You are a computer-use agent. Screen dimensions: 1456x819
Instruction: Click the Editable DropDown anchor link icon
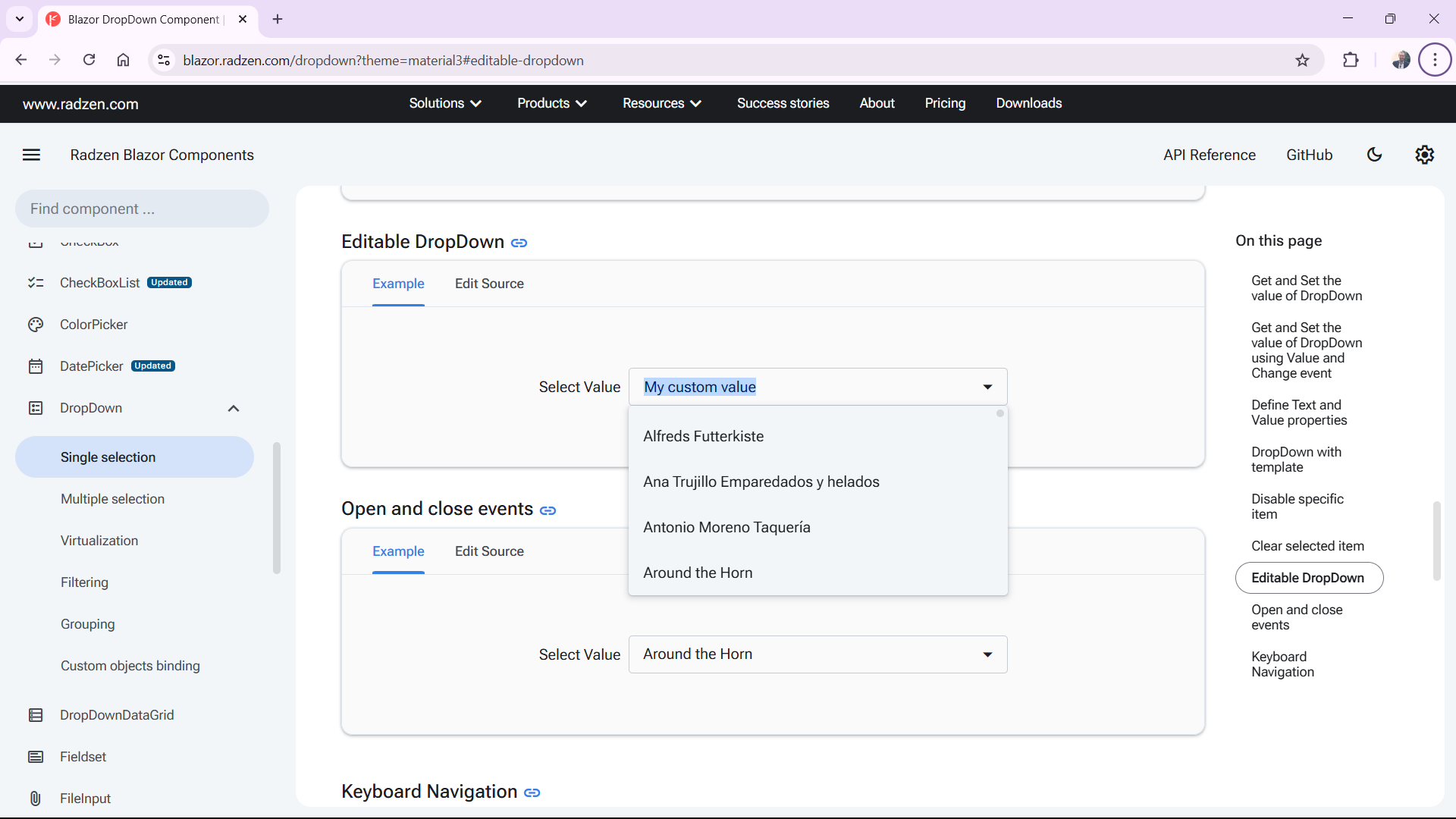click(519, 243)
